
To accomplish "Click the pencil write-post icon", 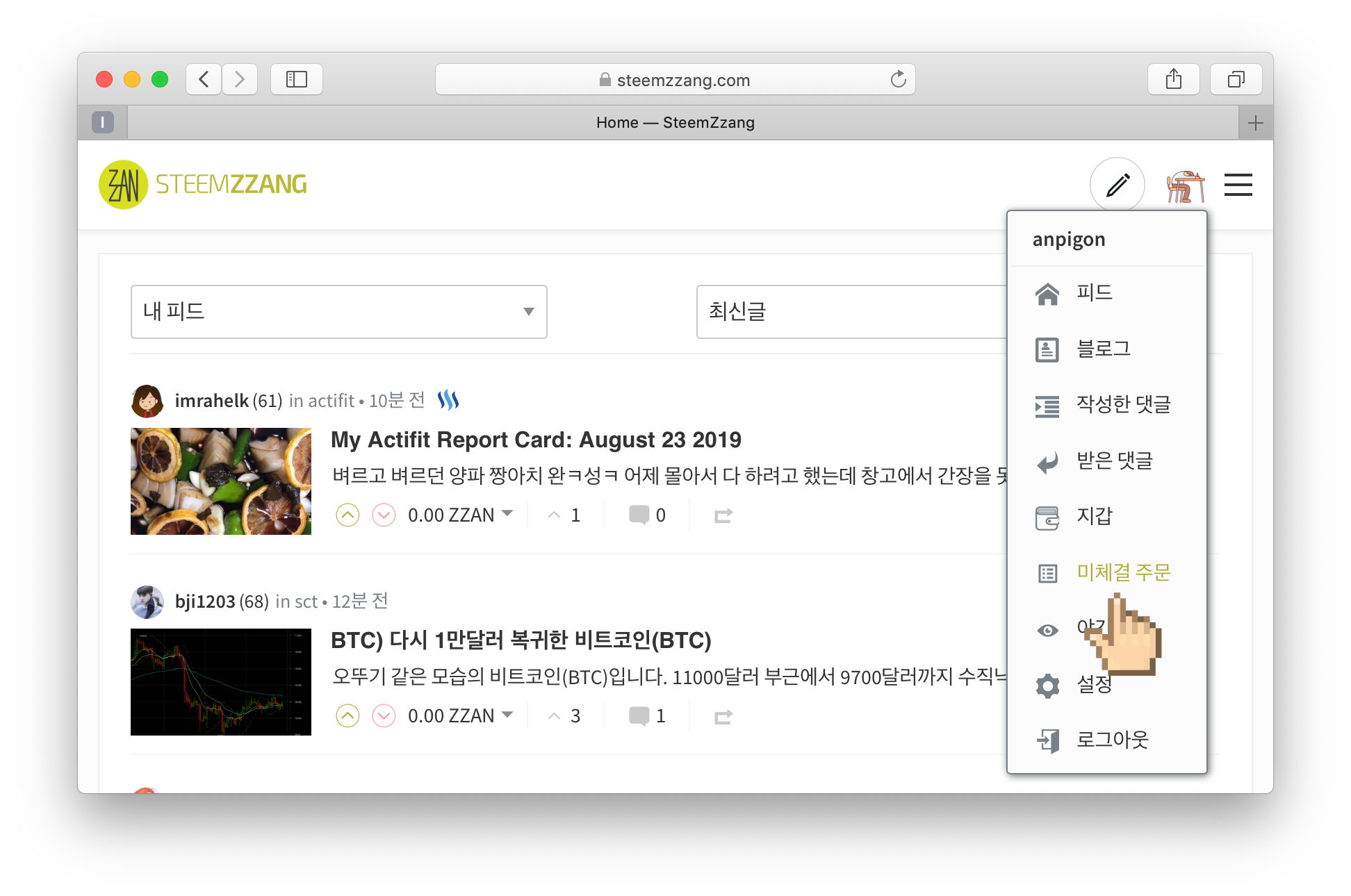I will coord(1117,185).
